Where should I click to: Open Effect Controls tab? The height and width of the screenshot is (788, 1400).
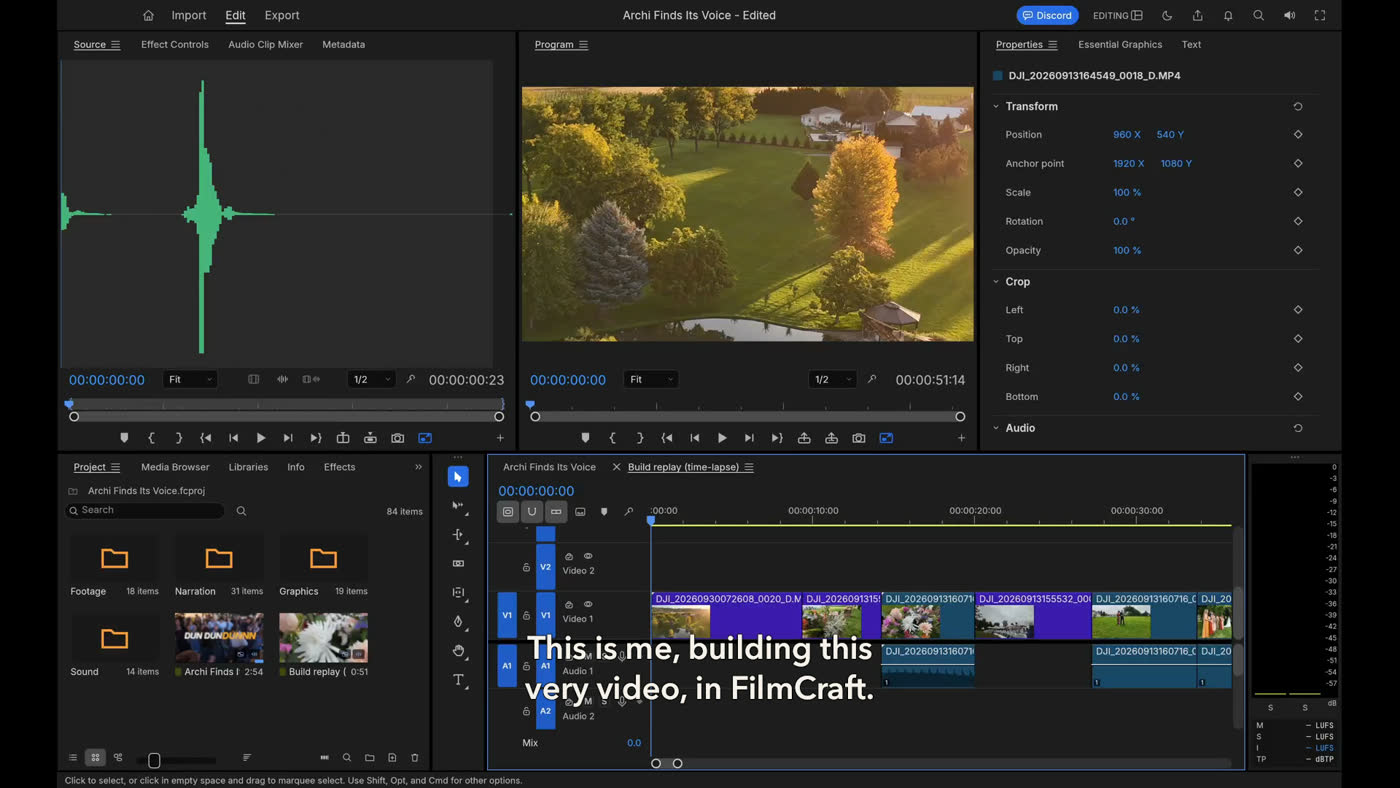[175, 45]
